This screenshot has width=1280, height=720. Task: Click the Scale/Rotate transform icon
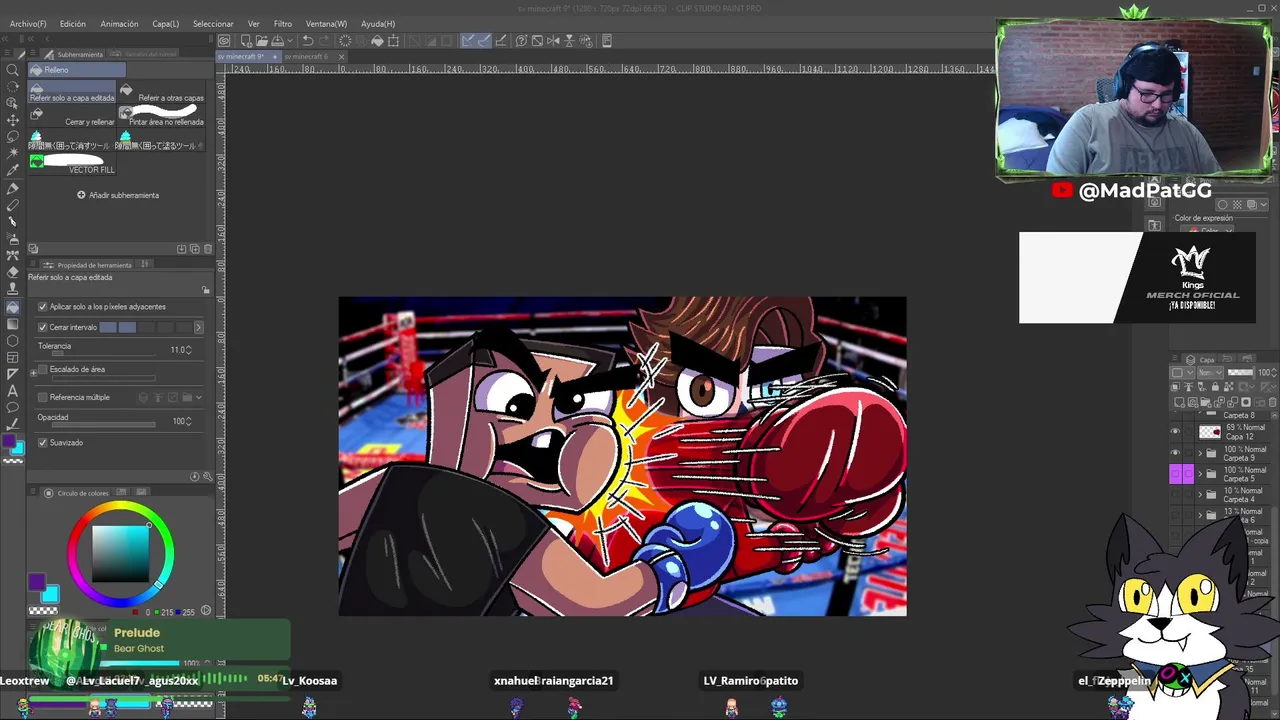(x=393, y=41)
